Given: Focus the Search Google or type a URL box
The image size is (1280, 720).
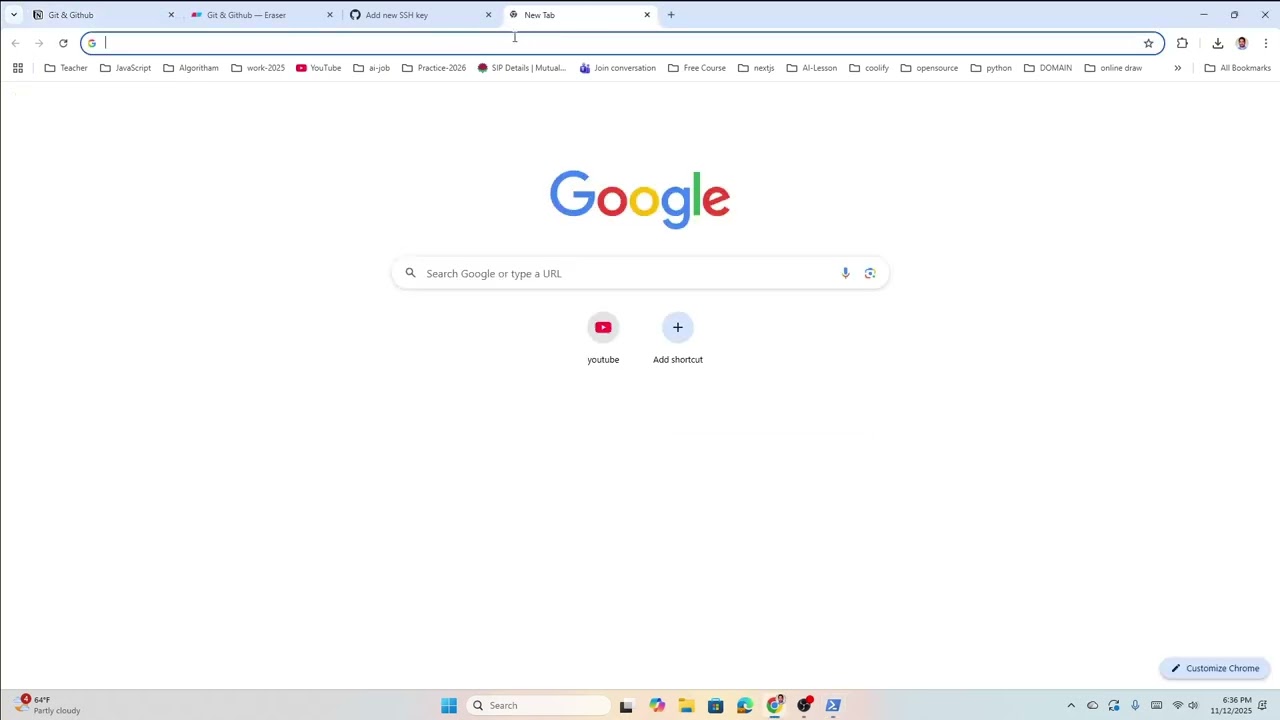Looking at the screenshot, I should (640, 273).
